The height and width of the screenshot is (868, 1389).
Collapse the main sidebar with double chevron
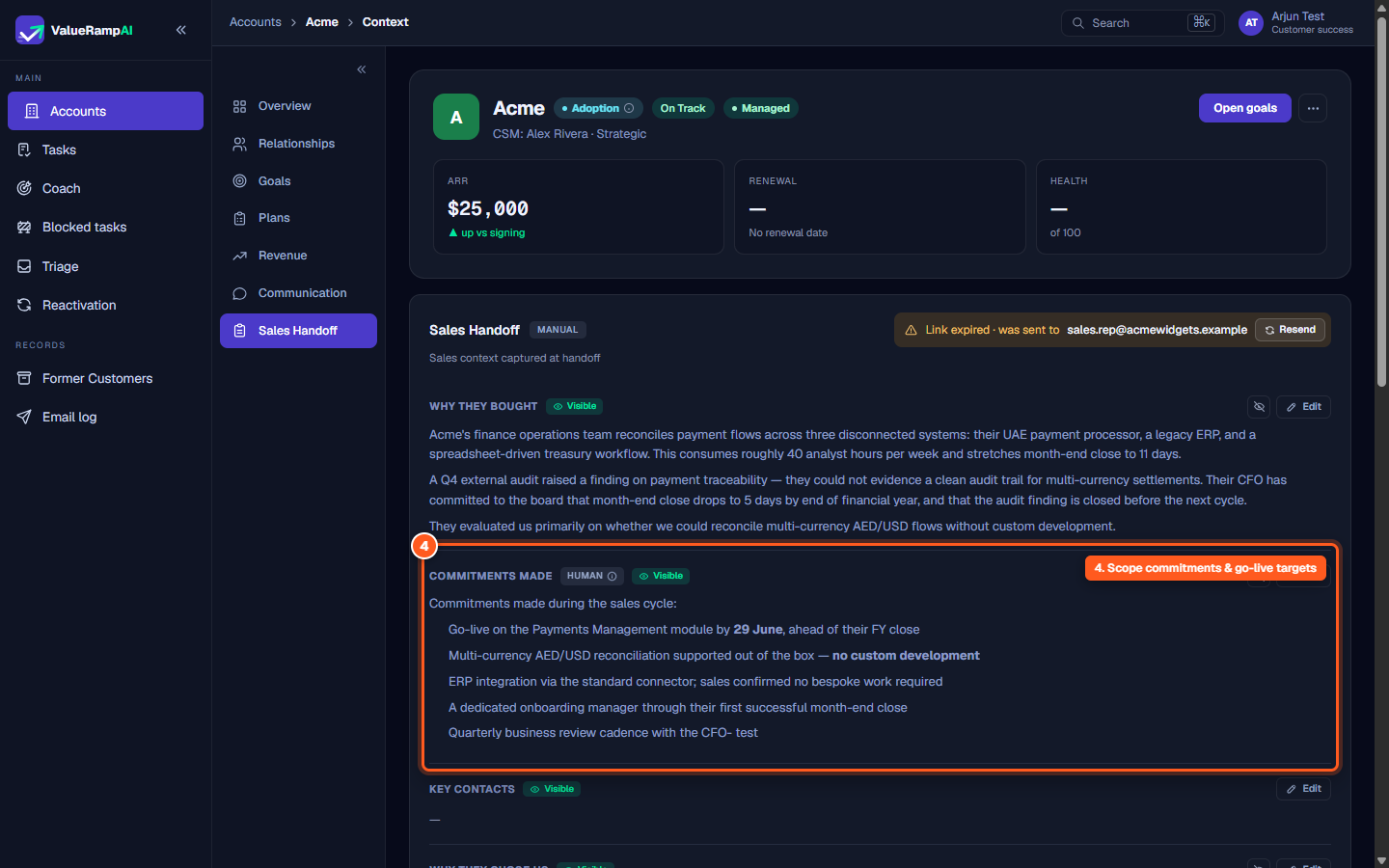coord(181,30)
